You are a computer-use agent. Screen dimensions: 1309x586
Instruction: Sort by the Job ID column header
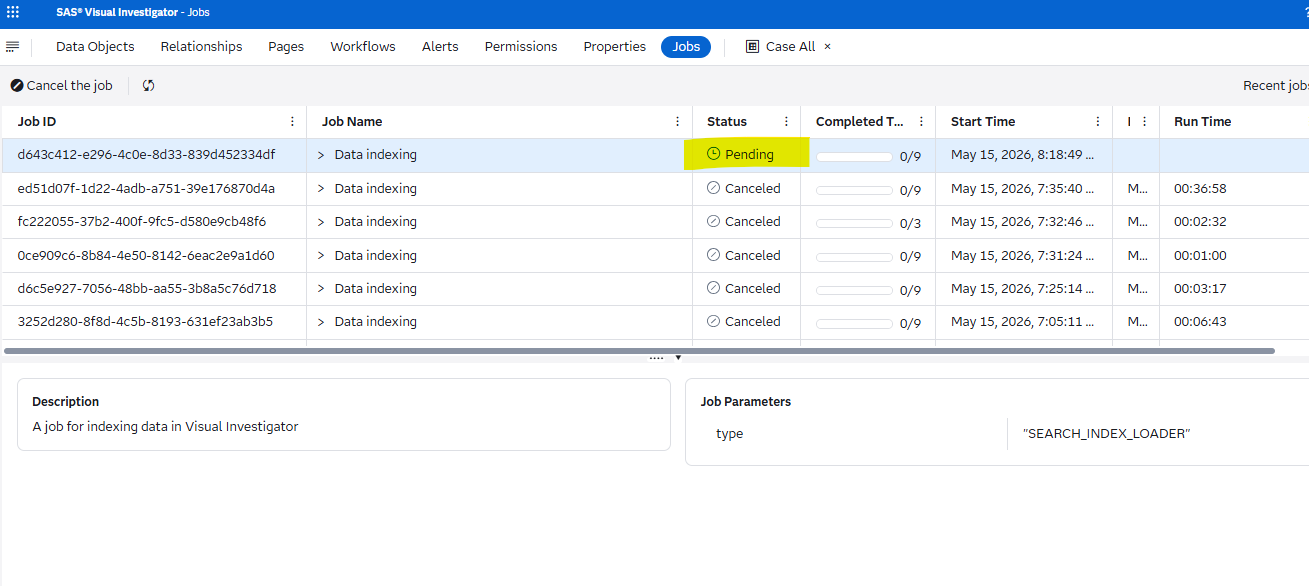[37, 122]
